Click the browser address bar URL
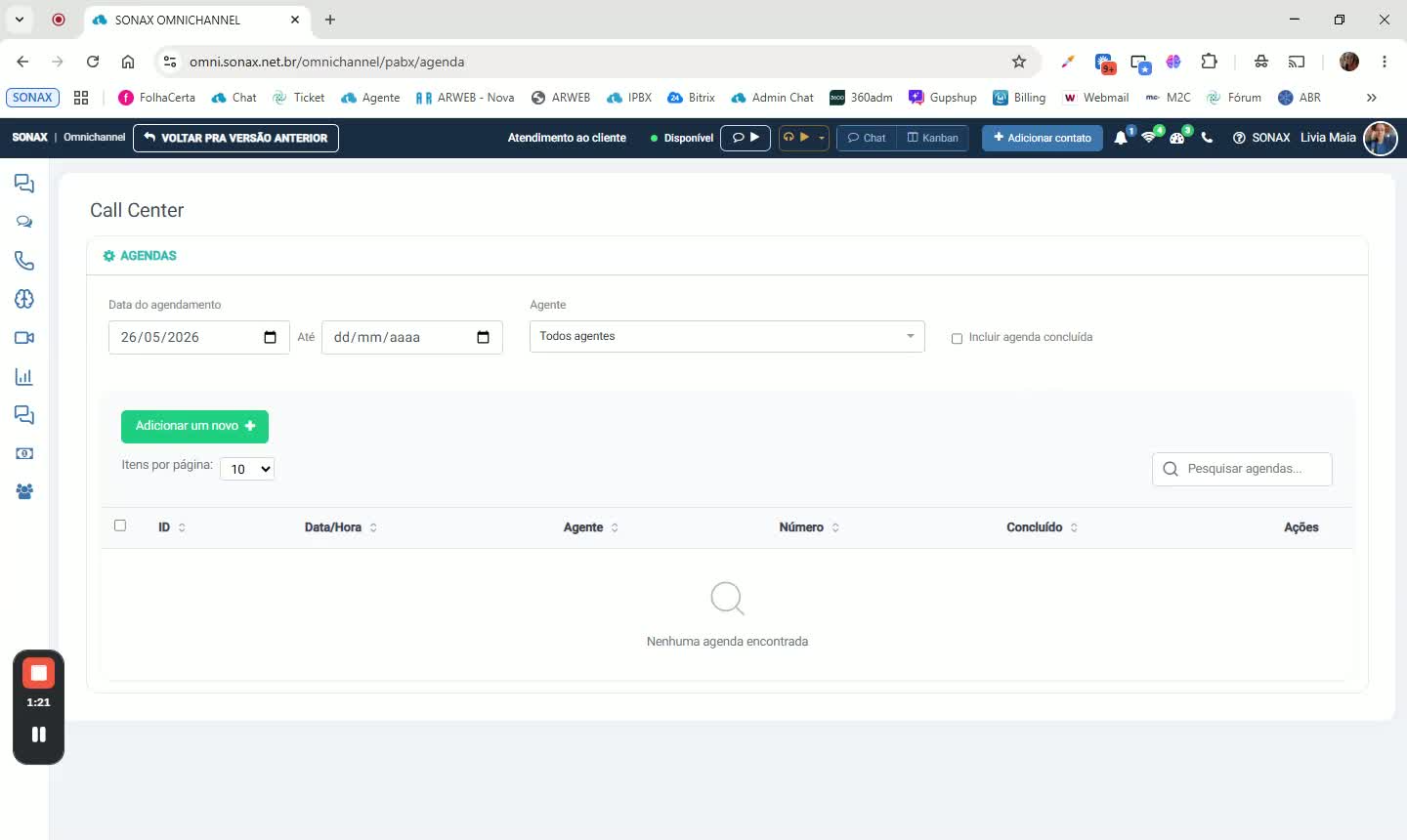 click(x=326, y=62)
